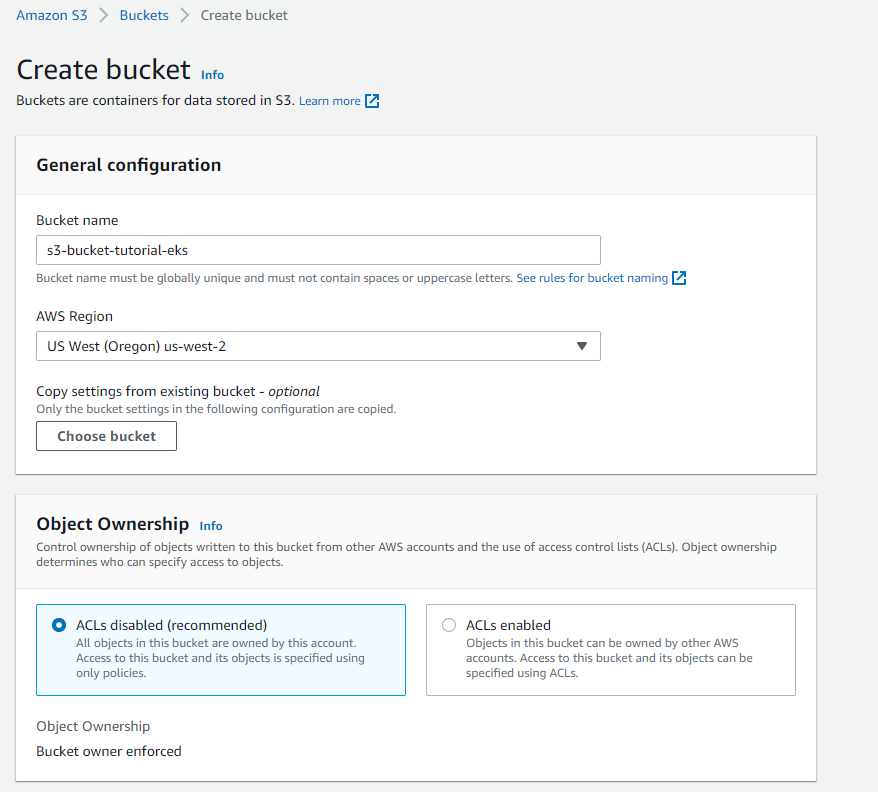The width and height of the screenshot is (878, 792).
Task: Navigate to Buckets breadcrumb
Action: coord(144,16)
